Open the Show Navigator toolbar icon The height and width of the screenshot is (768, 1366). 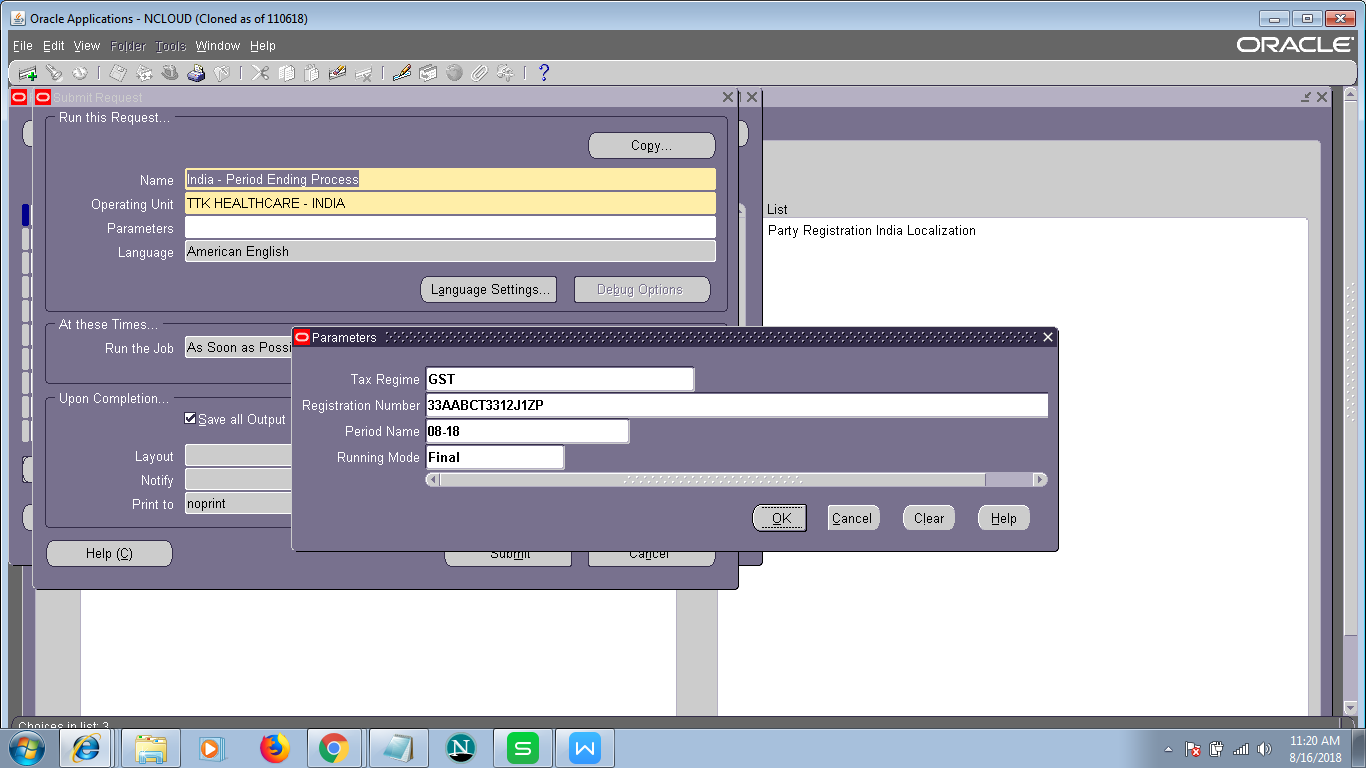[79, 73]
